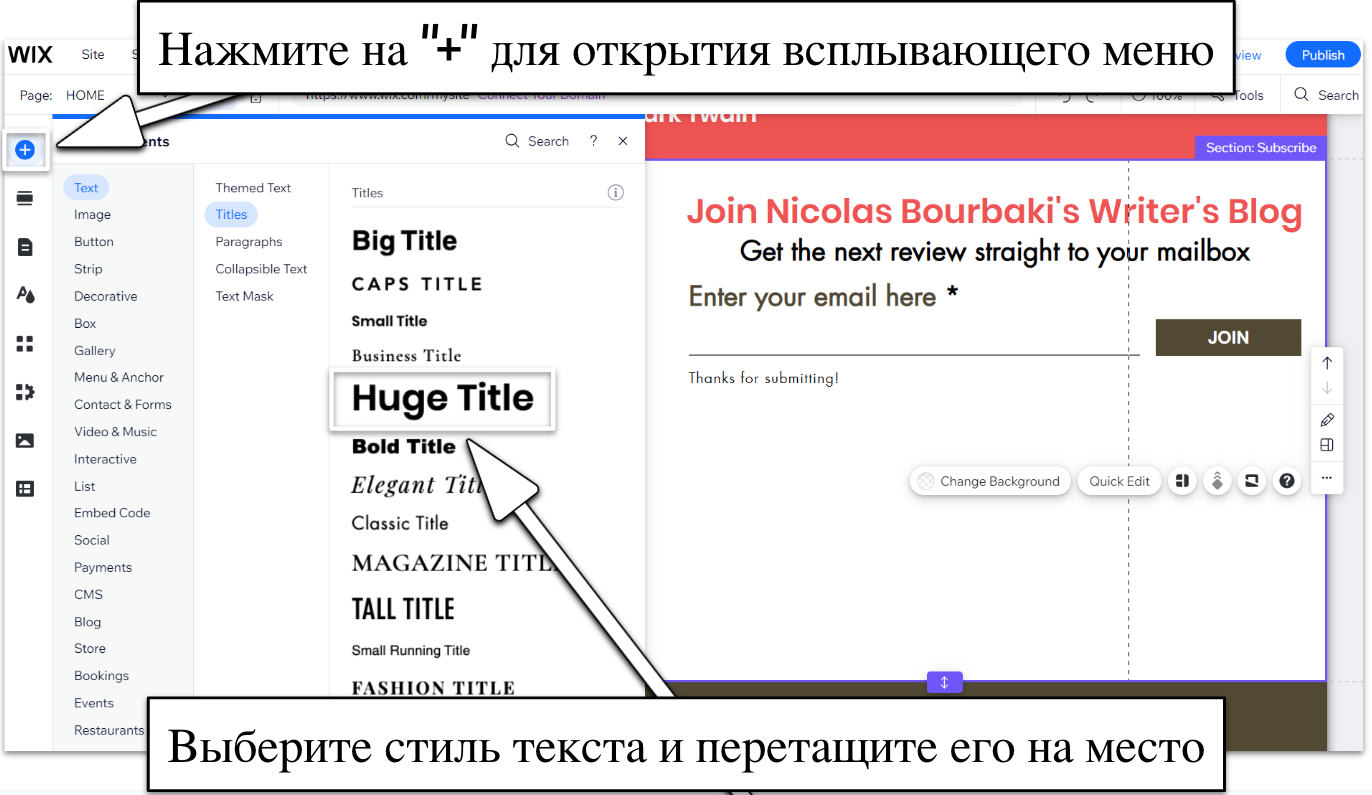Click the info icon beside Titles heading

tap(616, 192)
